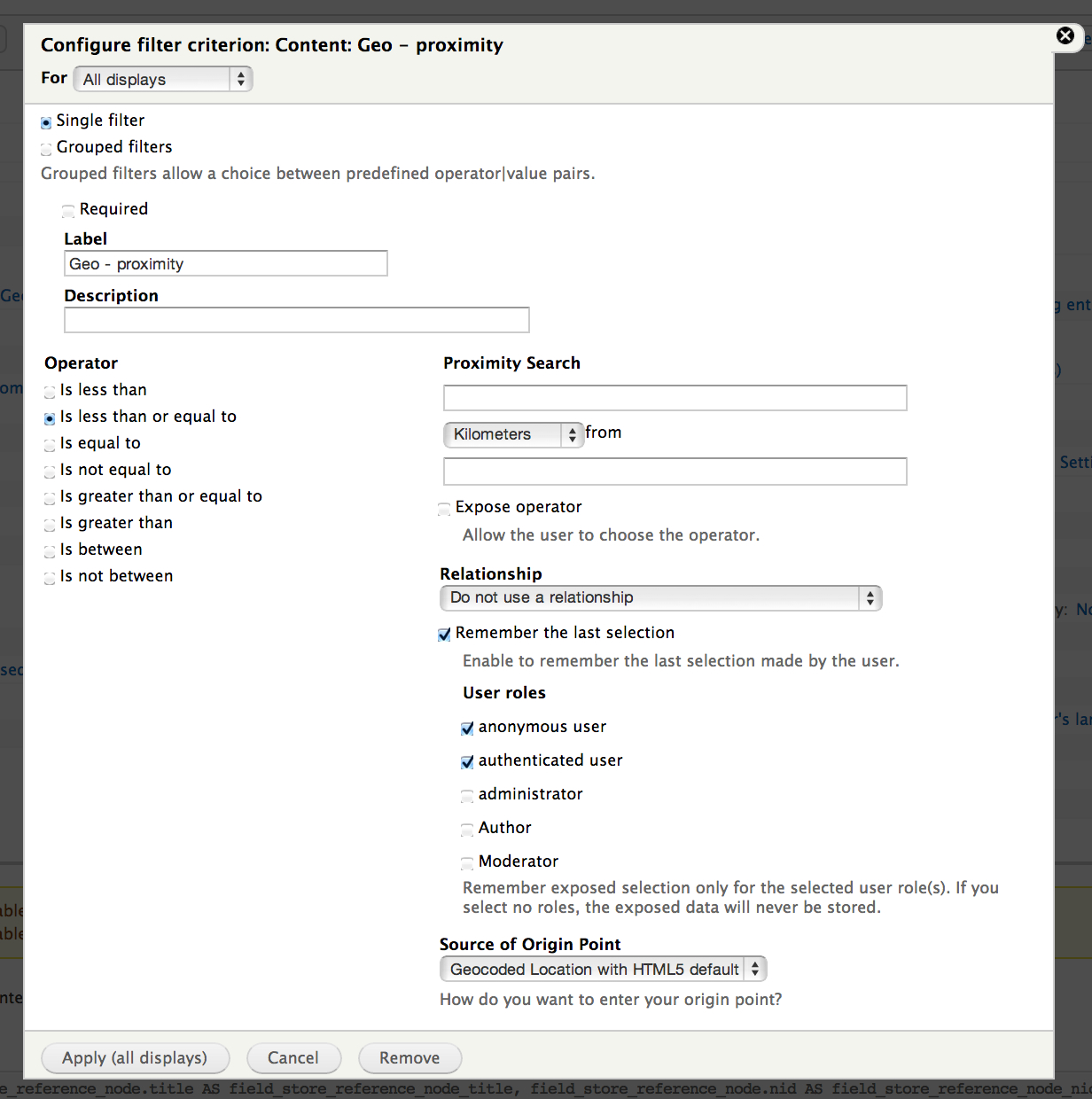Viewport: 1092px width, 1099px height.
Task: Cancel the filter configuration
Action: [x=293, y=1058]
